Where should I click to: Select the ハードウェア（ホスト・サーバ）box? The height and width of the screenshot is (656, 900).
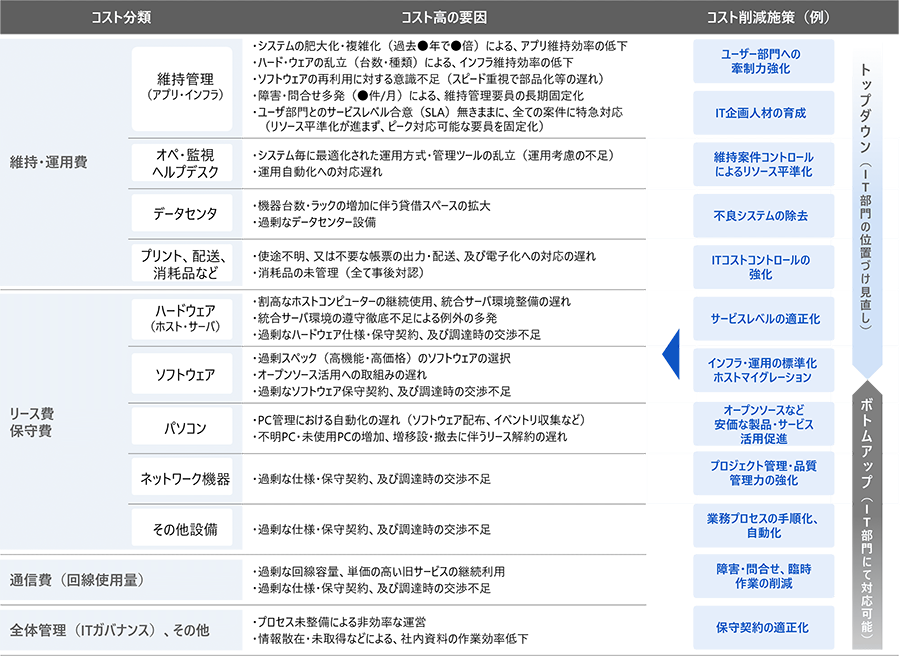[182, 318]
